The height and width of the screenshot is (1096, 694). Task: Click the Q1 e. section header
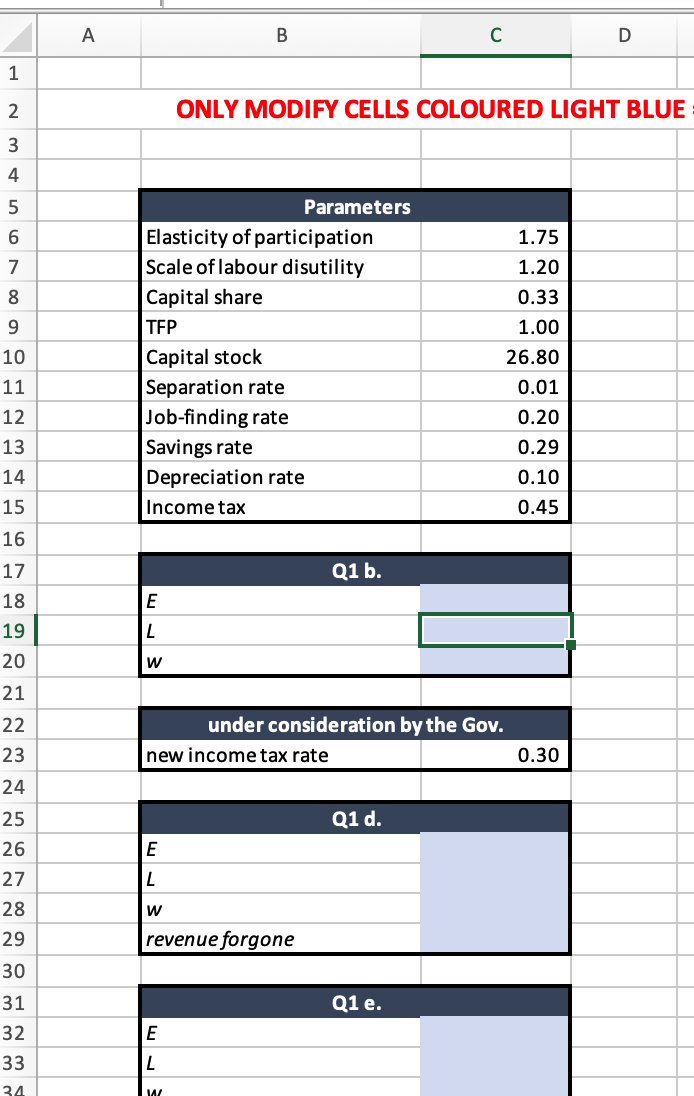(356, 1003)
